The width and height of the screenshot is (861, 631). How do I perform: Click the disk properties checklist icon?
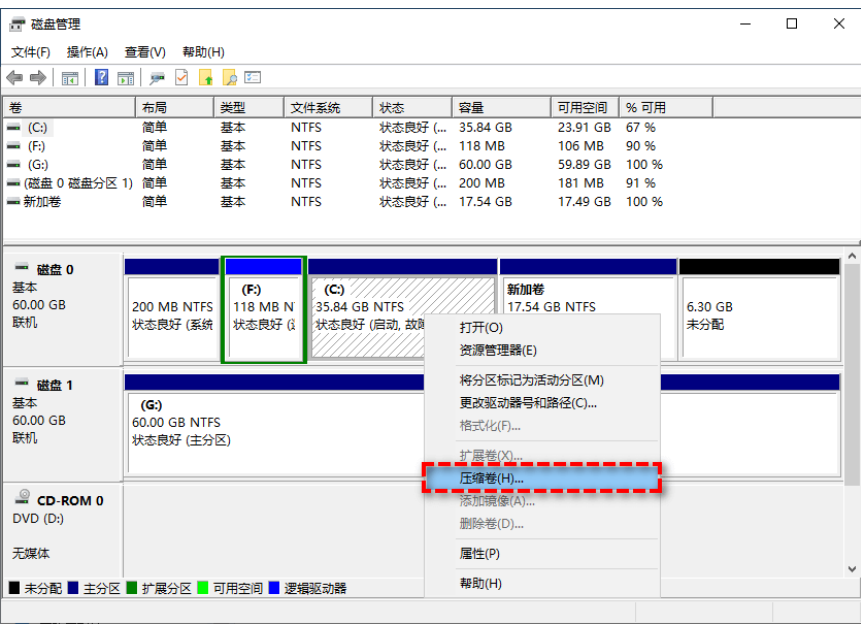[x=181, y=77]
